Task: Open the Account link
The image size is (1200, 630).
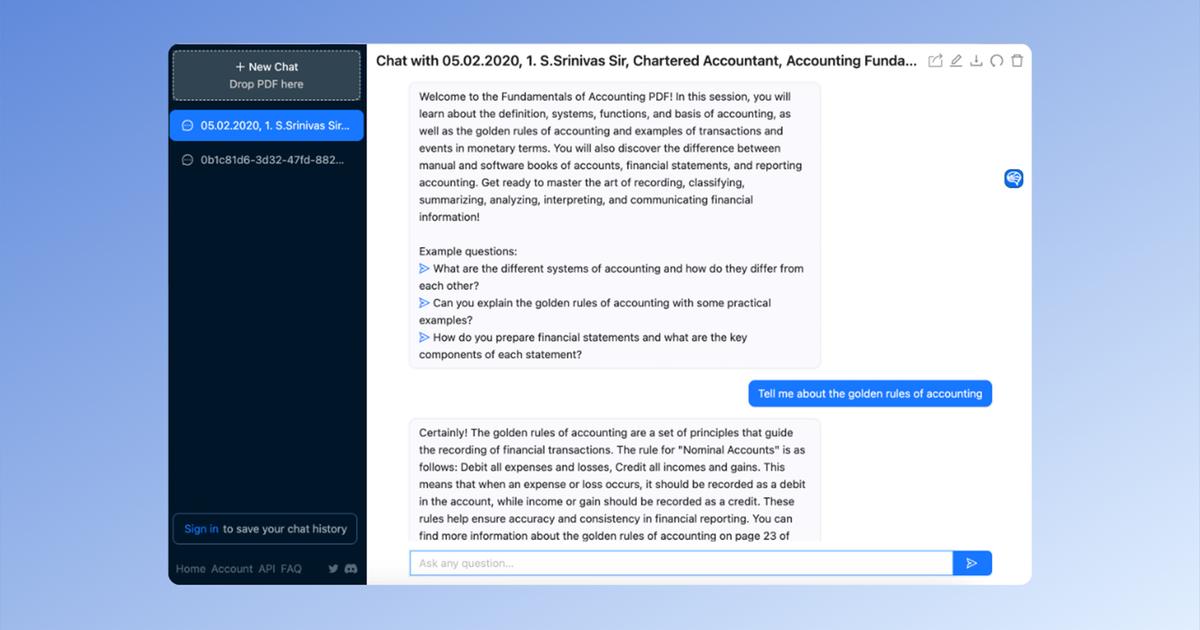Action: pos(232,569)
